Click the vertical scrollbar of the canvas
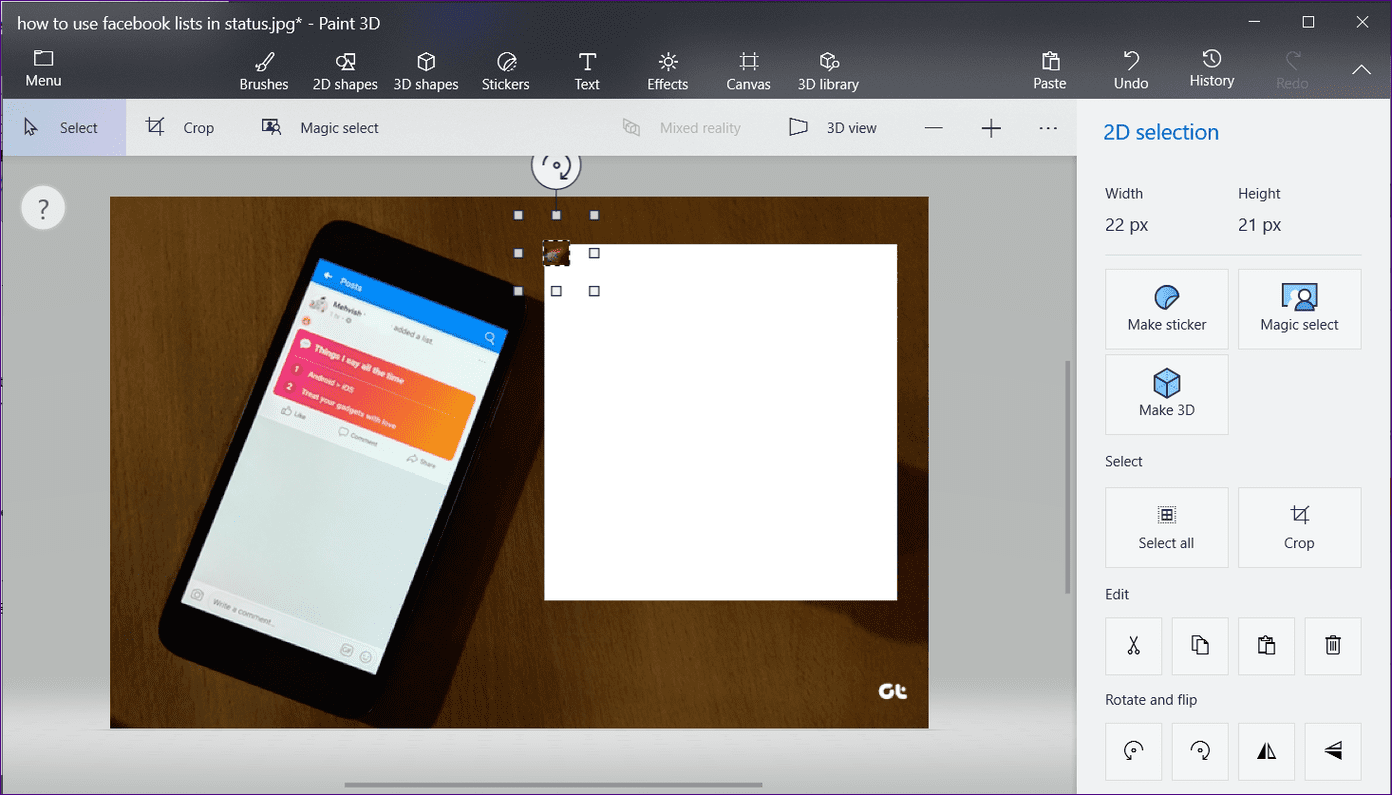Screen dimensions: 1392x795 click(x=1068, y=476)
